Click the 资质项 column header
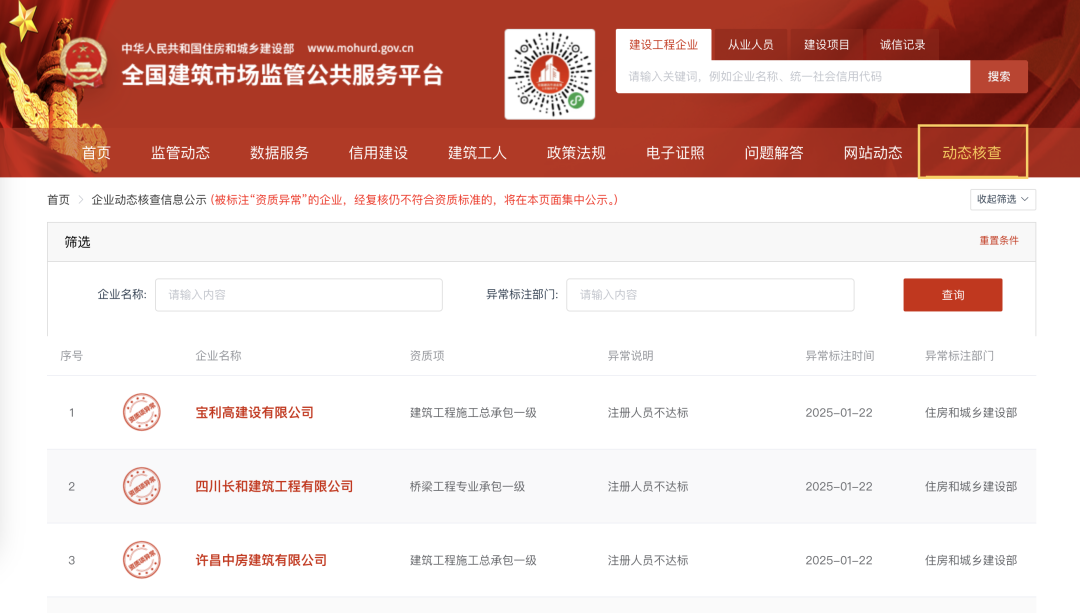Viewport: 1080px width, 613px height. pyautogui.click(x=427, y=356)
